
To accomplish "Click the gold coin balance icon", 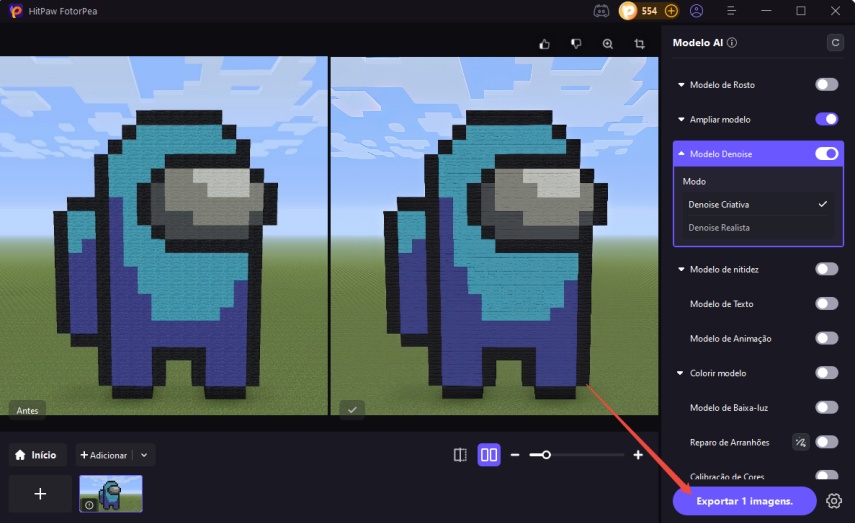I will click(x=628, y=11).
